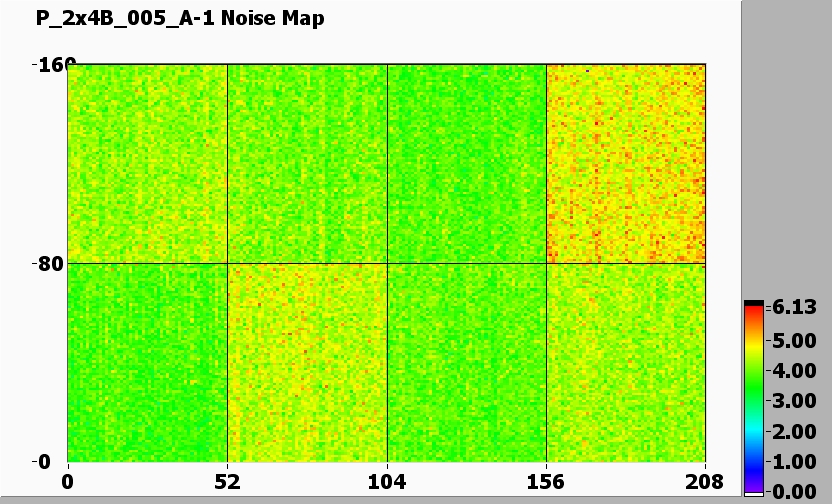Click the 80 label on the vertical axis
Viewport: 832px width, 504px height.
(48, 264)
